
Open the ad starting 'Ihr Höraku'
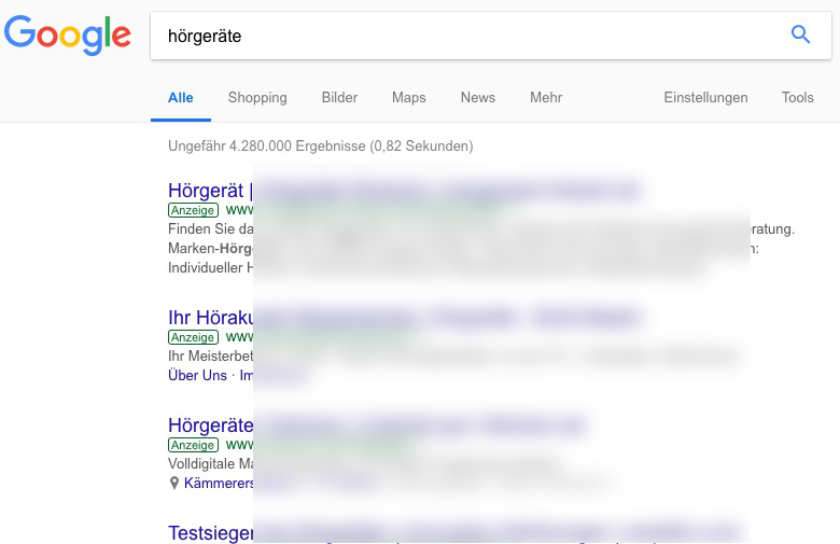pos(211,317)
